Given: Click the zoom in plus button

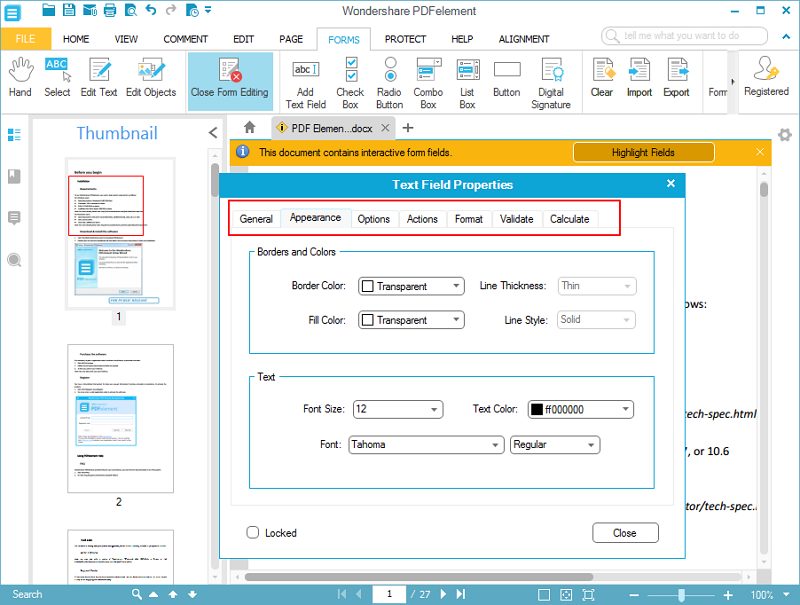Looking at the screenshot, I should [x=728, y=595].
